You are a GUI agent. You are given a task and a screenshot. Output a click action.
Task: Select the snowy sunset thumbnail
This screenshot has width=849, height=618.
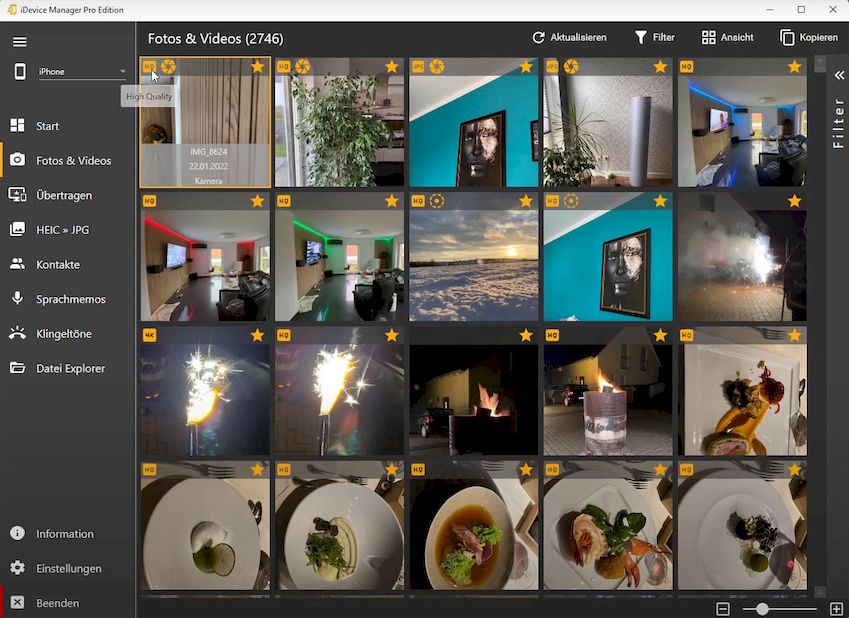(x=474, y=256)
